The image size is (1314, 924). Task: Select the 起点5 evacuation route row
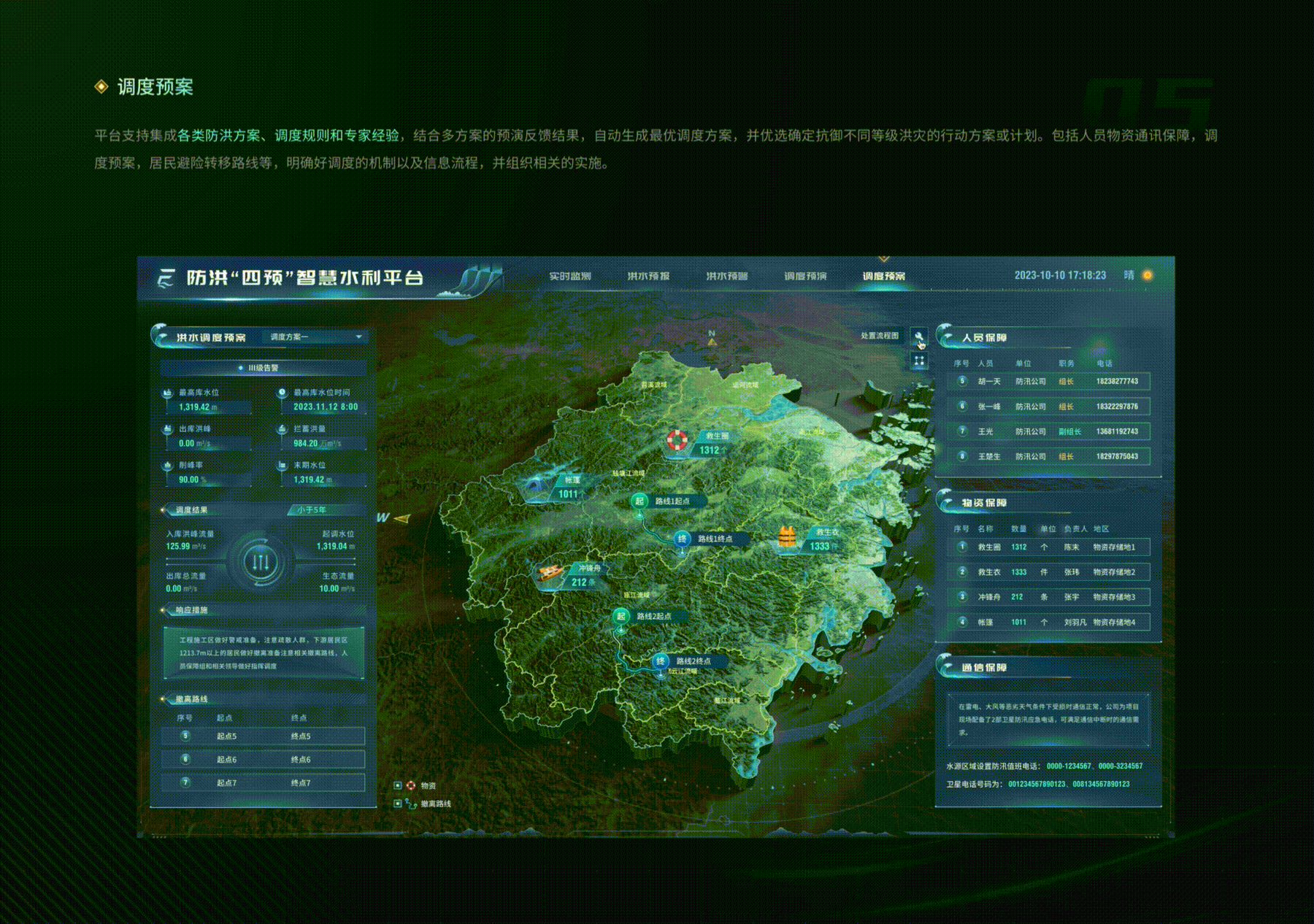(264, 736)
